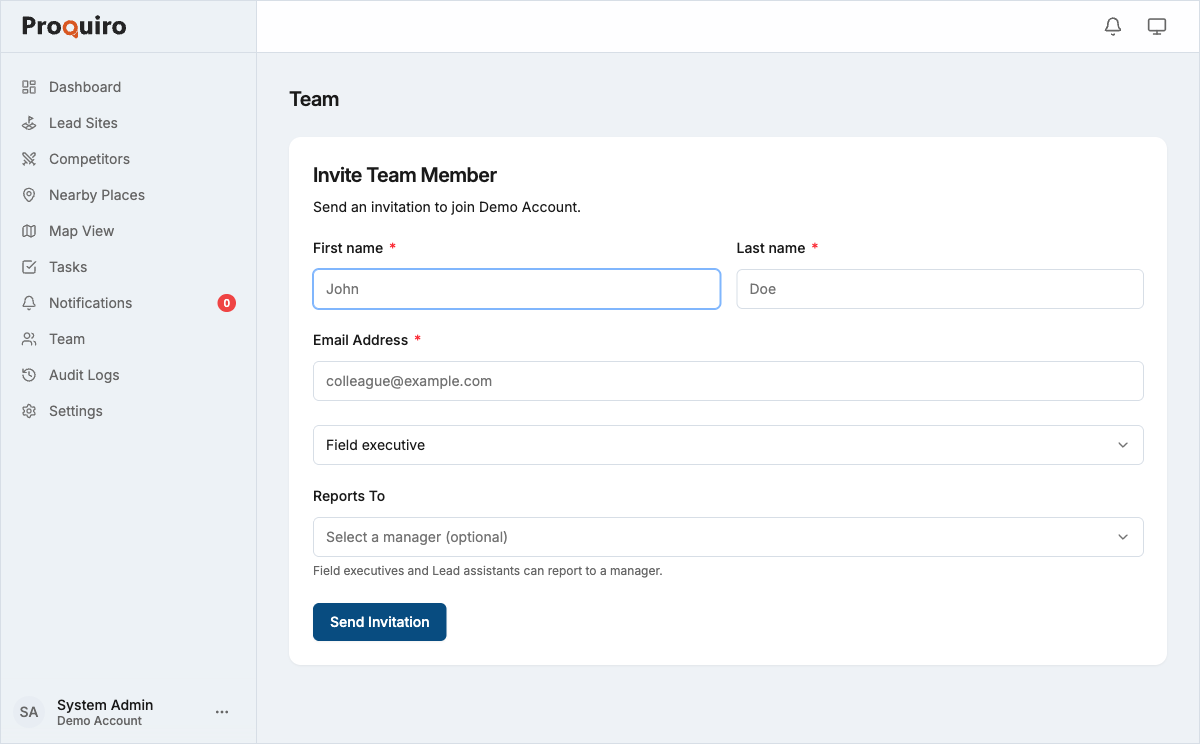This screenshot has width=1200, height=744.
Task: Open the Reports To dropdown chevron
Action: pyautogui.click(x=1122, y=537)
